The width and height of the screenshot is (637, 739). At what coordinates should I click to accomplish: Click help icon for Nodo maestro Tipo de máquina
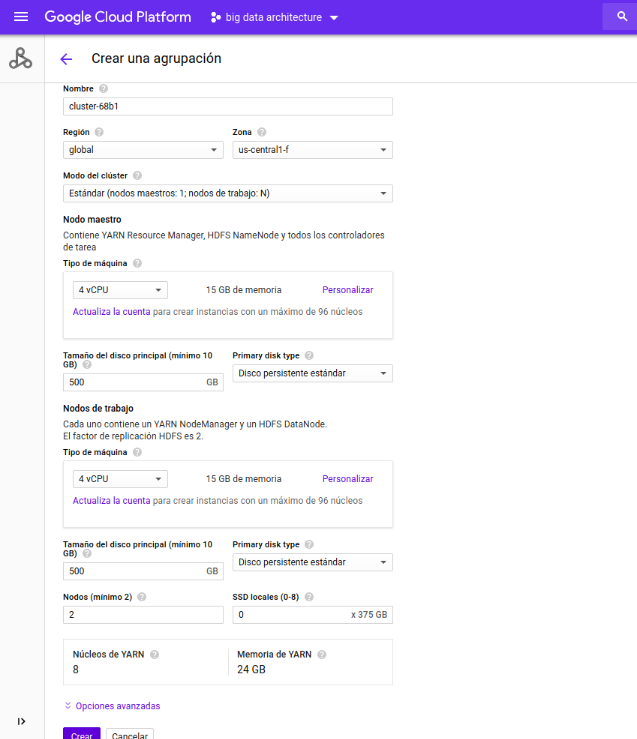click(x=137, y=263)
